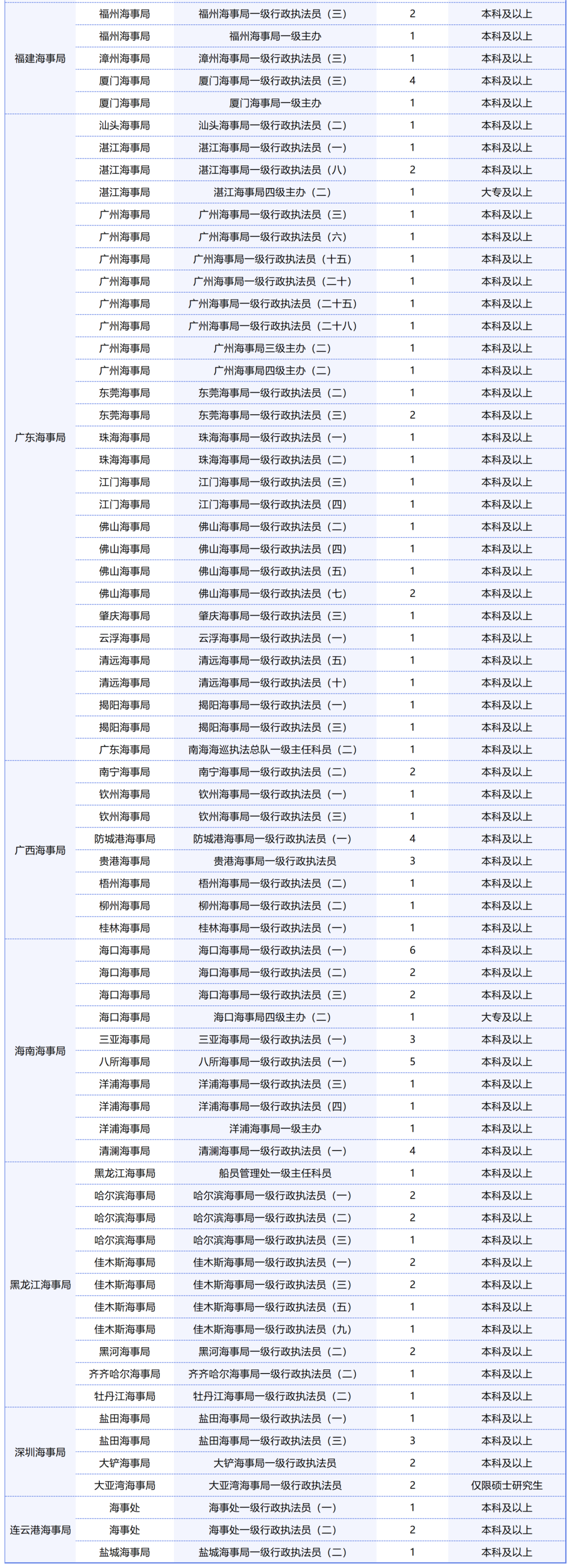The height and width of the screenshot is (1568, 571).
Task: Click 广州海事局三级主办（二） cell
Action: [x=275, y=348]
